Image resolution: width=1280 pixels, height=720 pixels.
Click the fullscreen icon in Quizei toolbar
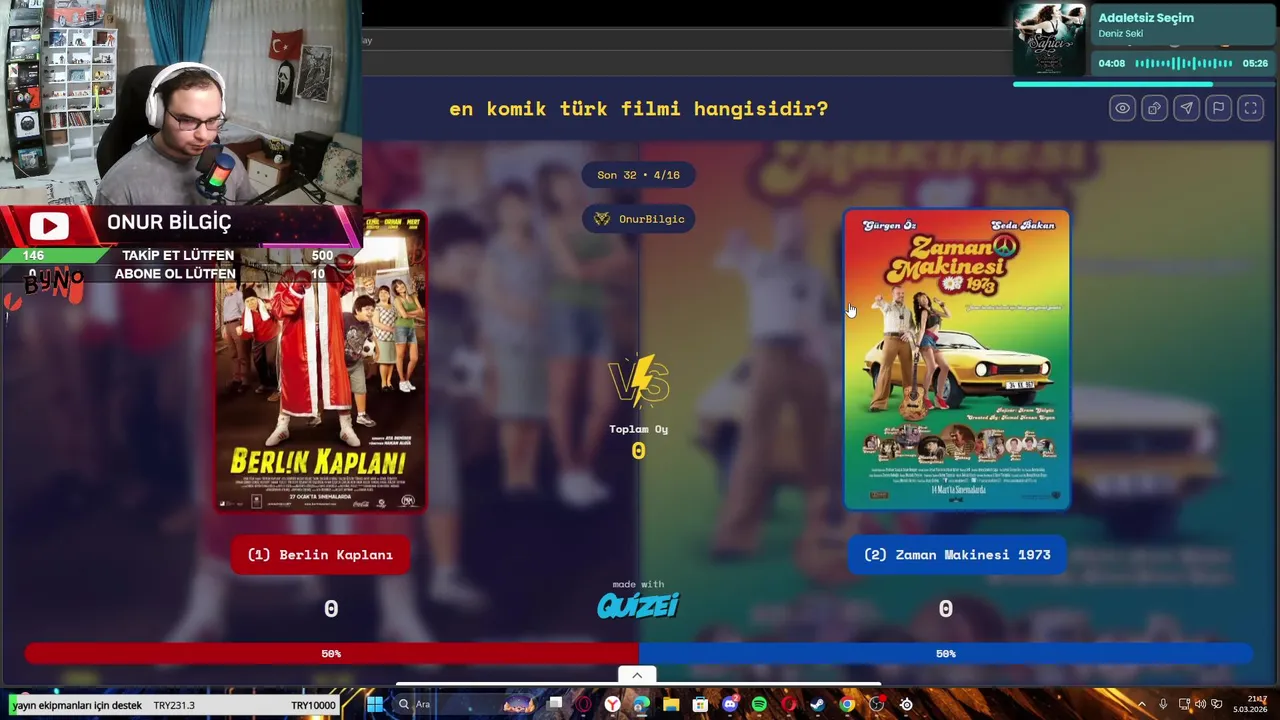[x=1250, y=108]
